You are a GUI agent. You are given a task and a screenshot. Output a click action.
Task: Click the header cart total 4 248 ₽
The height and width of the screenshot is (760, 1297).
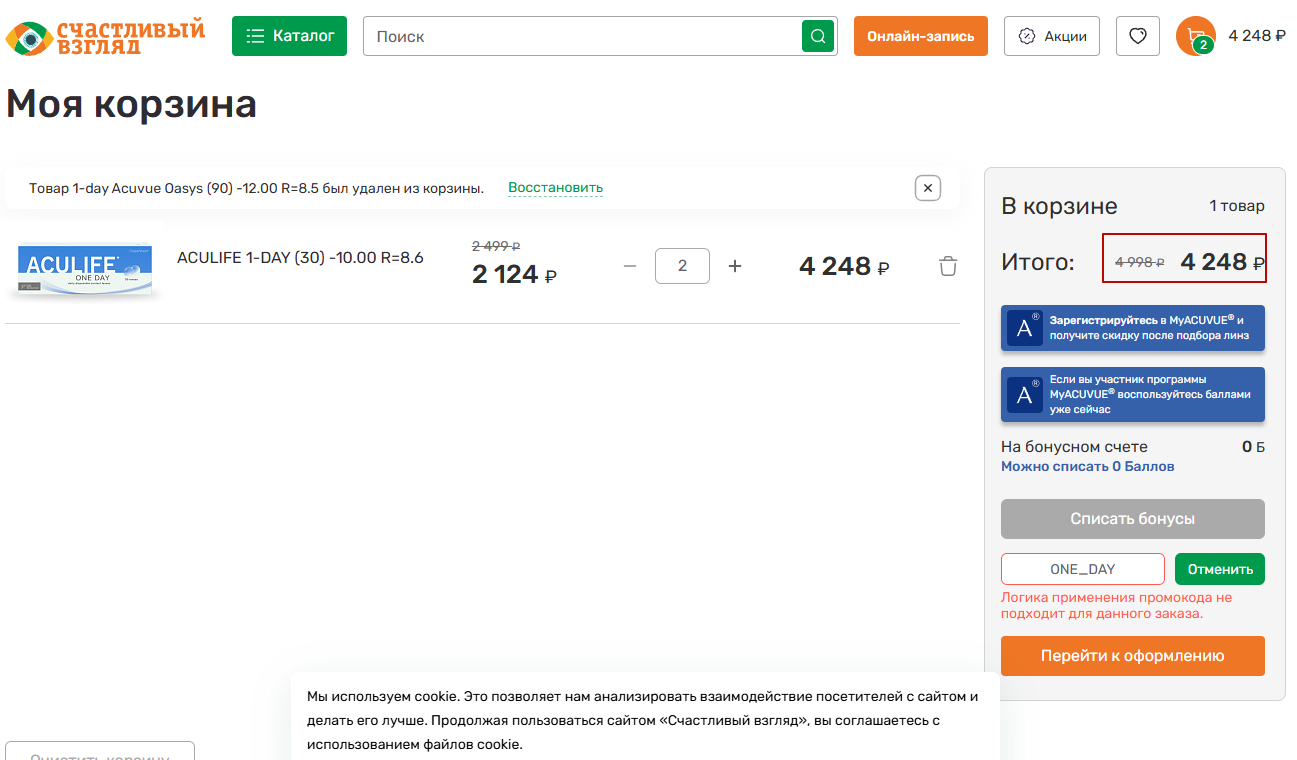(1257, 36)
